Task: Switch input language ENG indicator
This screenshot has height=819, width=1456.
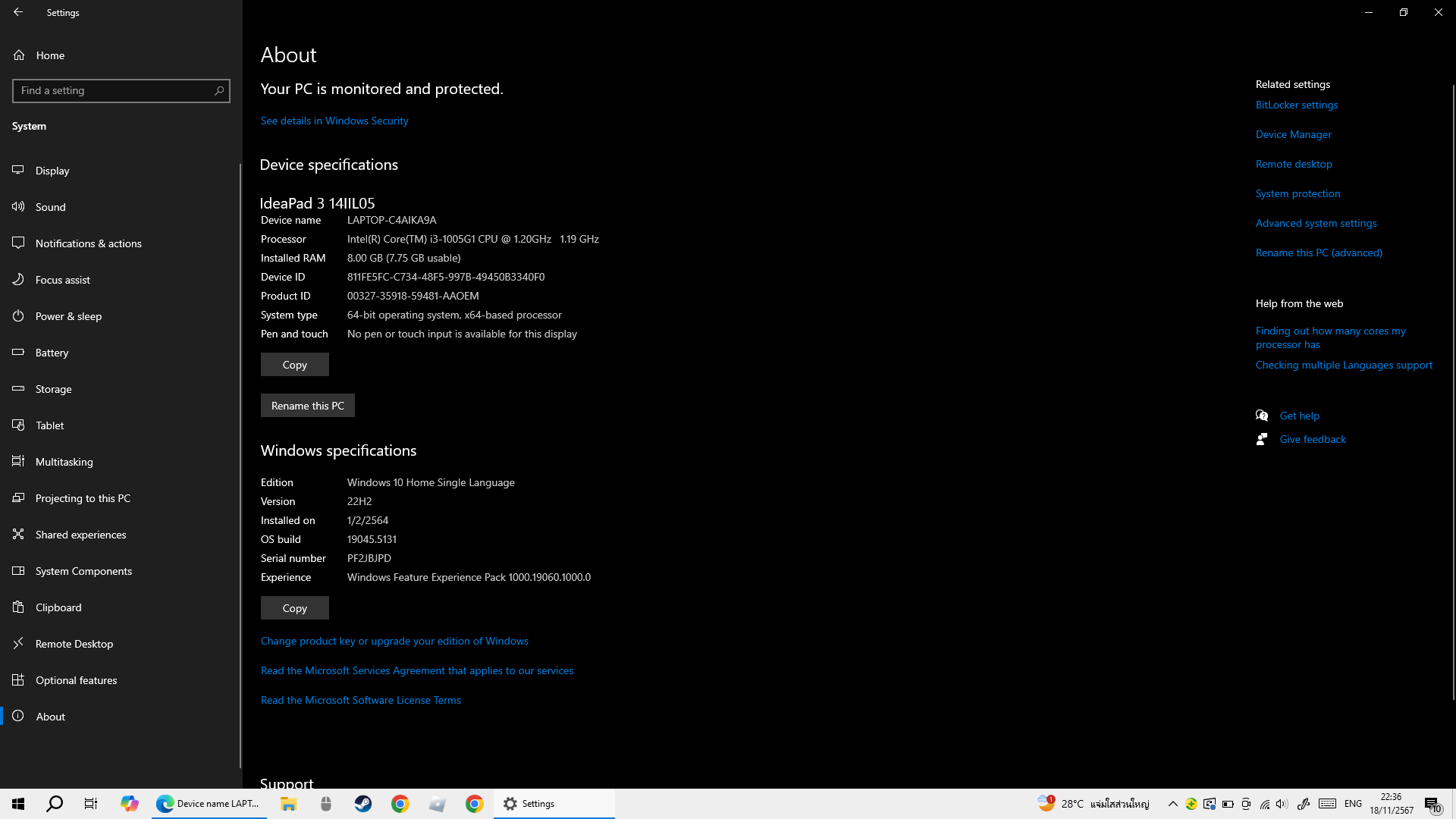Action: pyautogui.click(x=1353, y=804)
